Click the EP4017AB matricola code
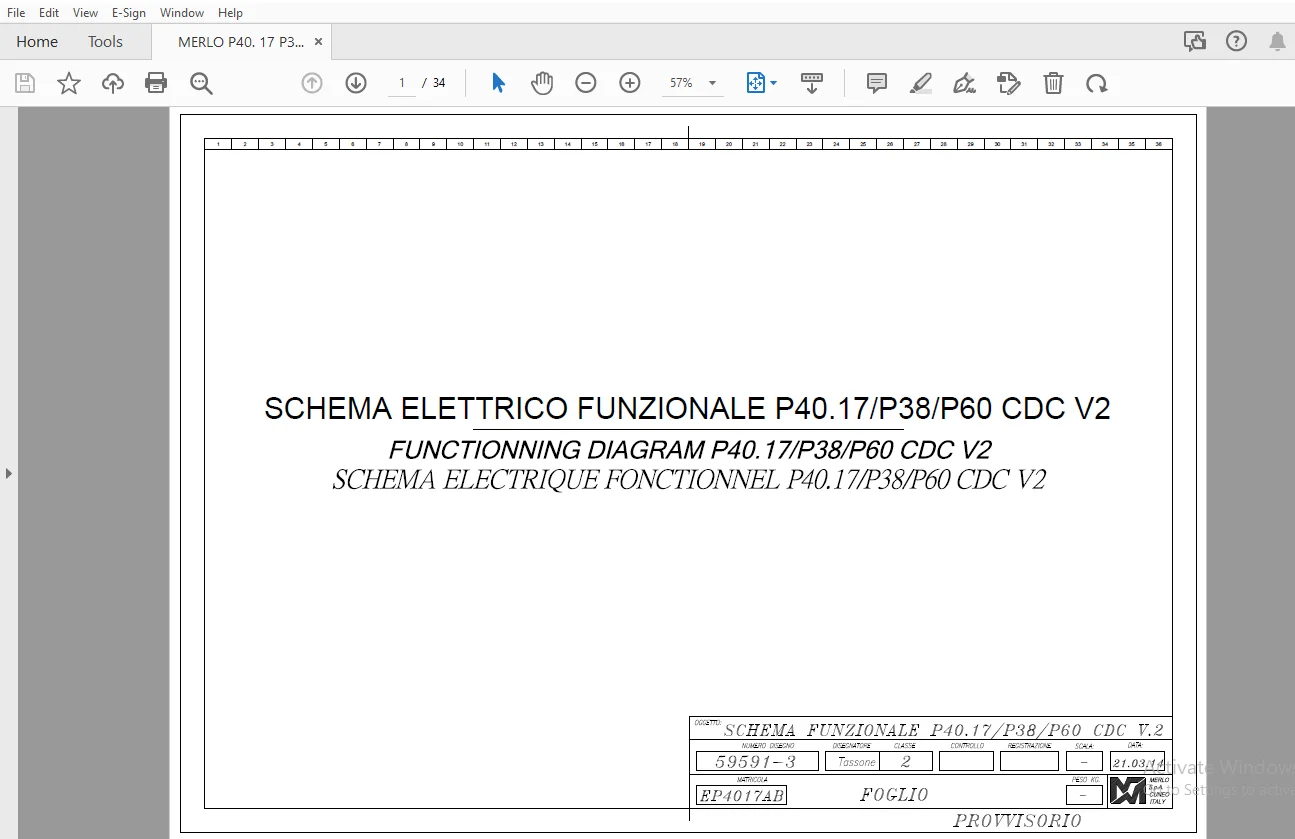The width and height of the screenshot is (1295, 839). click(x=741, y=796)
